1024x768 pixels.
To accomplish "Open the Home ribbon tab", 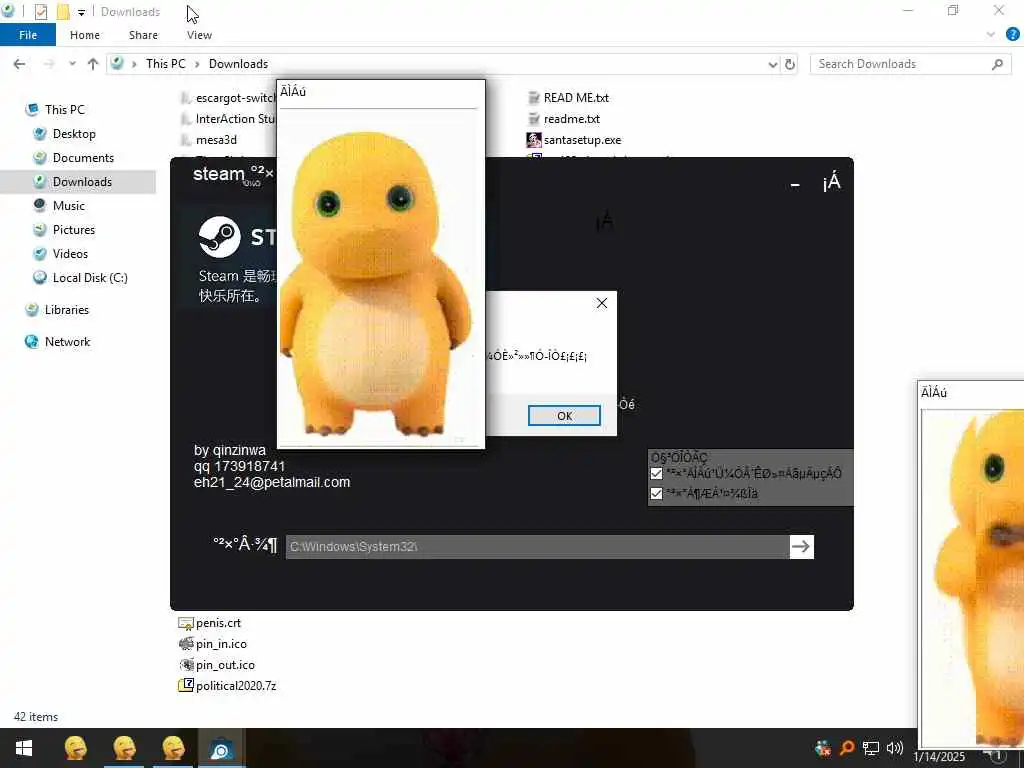I will [x=85, y=35].
